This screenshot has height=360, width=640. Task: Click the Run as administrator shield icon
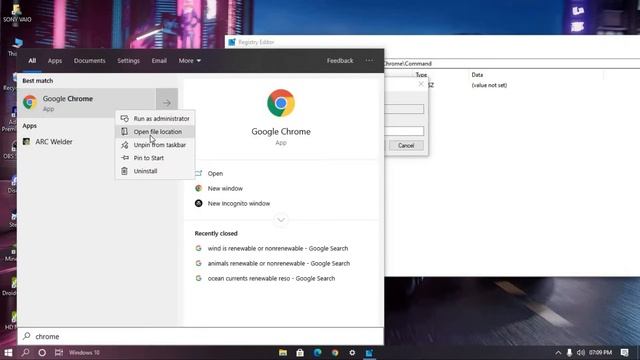pos(124,118)
